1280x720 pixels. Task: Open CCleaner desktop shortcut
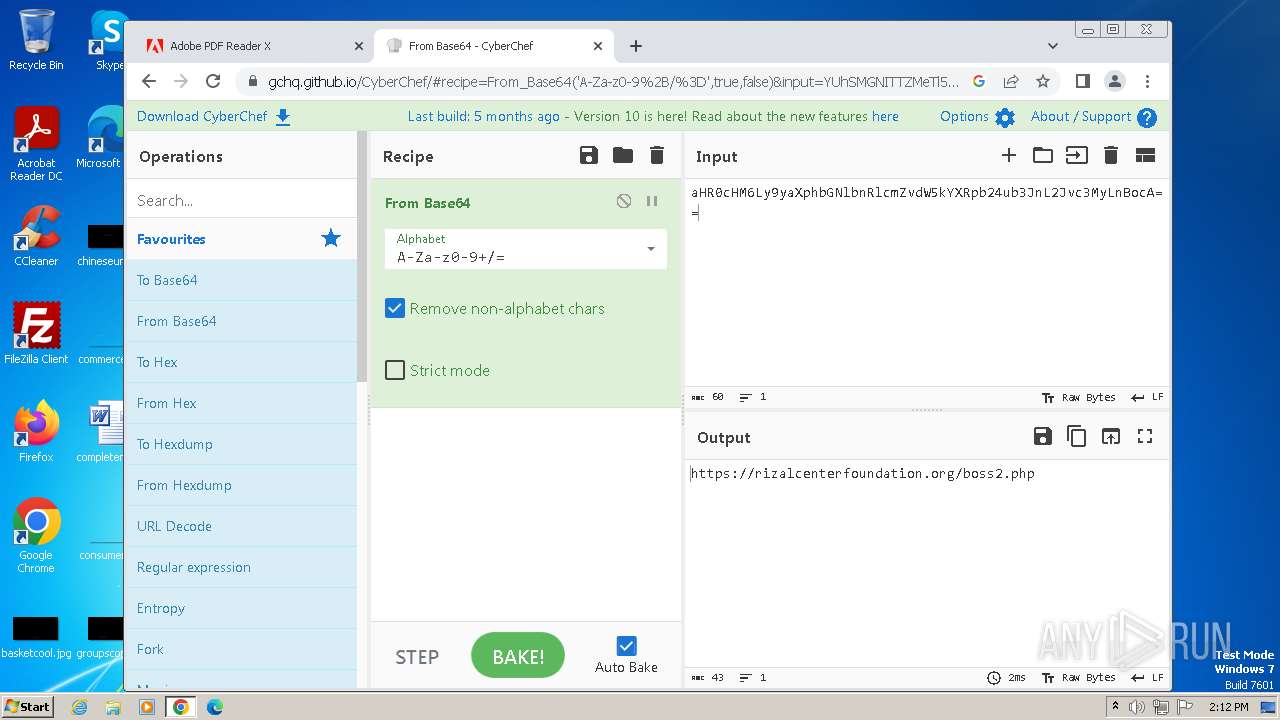click(x=36, y=236)
